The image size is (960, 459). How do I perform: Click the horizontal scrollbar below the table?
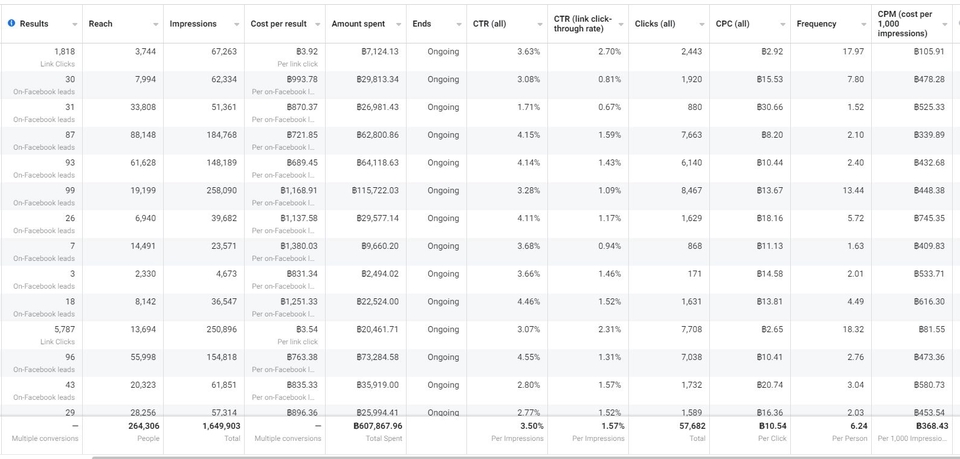pos(500,456)
